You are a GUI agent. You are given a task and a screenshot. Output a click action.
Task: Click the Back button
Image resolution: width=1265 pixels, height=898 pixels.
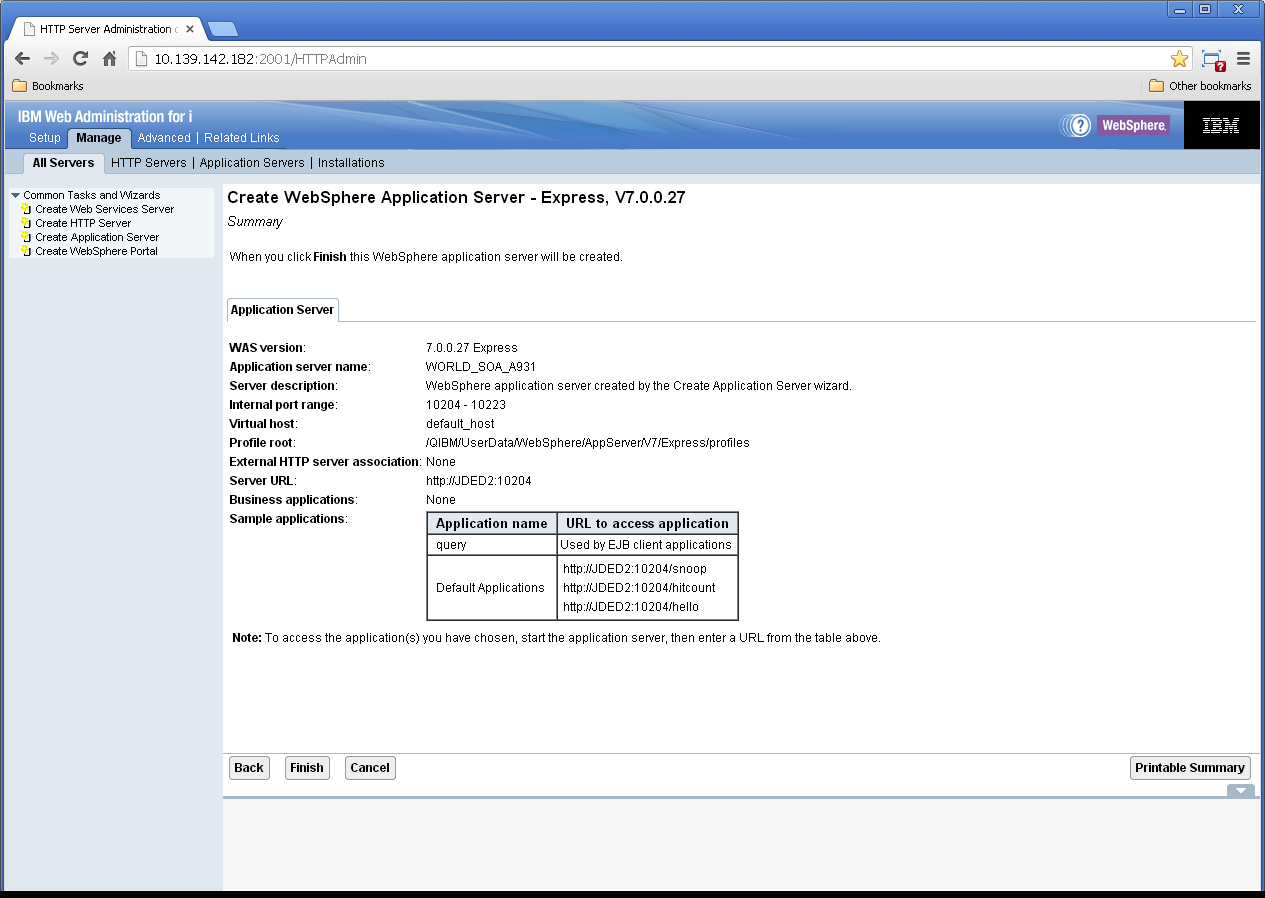tap(249, 768)
